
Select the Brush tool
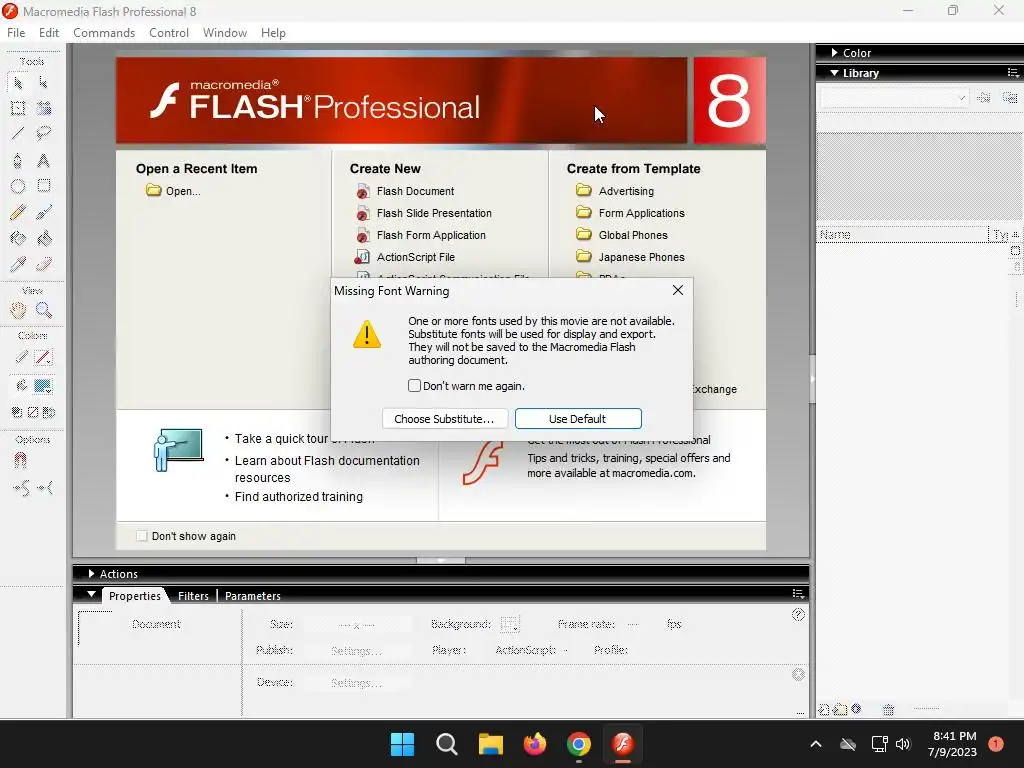click(x=44, y=212)
